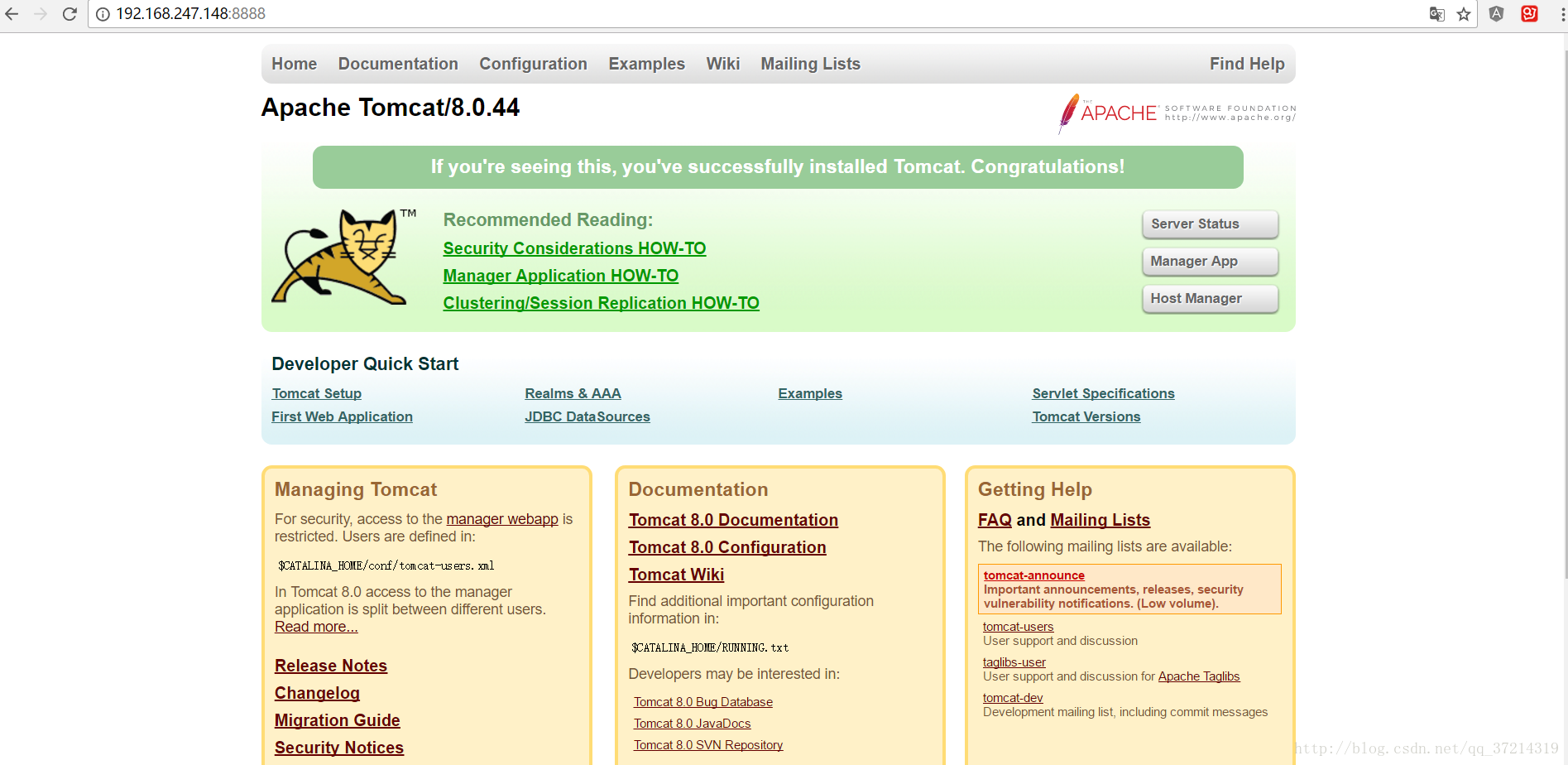Click $CATALINA_HOME/conf/tomcat-users.xml path text

pyautogui.click(x=386, y=565)
